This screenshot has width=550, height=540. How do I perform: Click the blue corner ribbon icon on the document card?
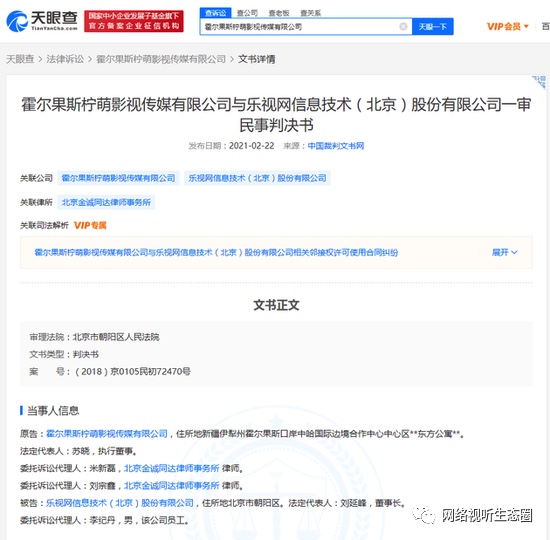(540, 81)
